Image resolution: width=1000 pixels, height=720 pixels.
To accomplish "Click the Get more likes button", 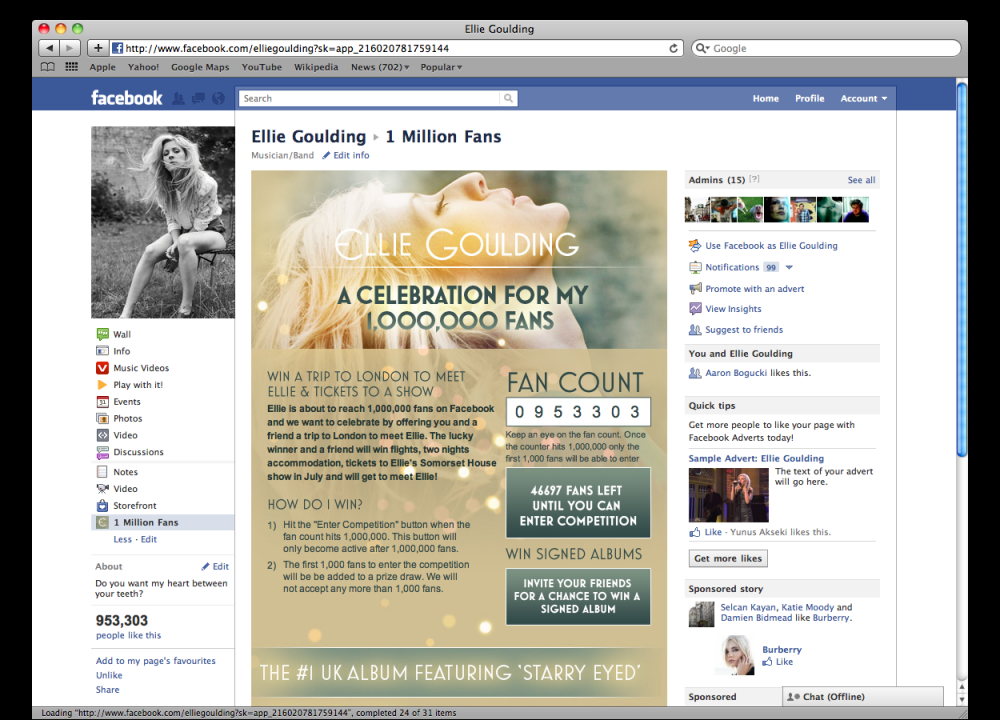I will pyautogui.click(x=728, y=558).
